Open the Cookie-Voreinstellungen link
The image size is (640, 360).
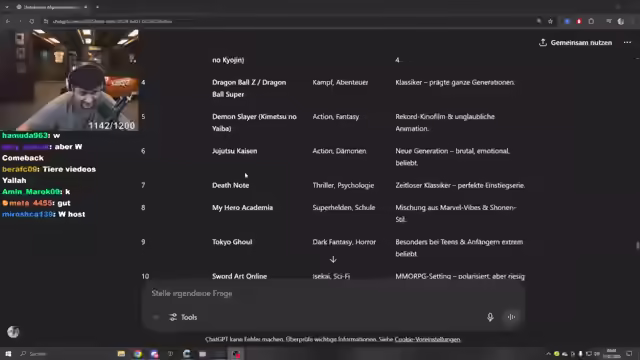point(427,339)
